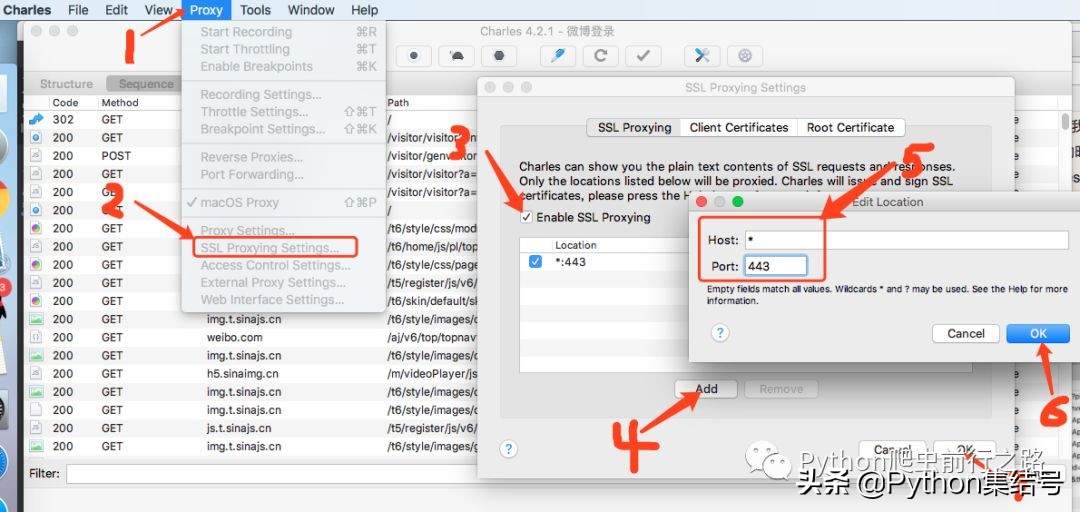Toggle Enable SSL Proxying checkbox
1080x512 pixels.
[x=526, y=217]
